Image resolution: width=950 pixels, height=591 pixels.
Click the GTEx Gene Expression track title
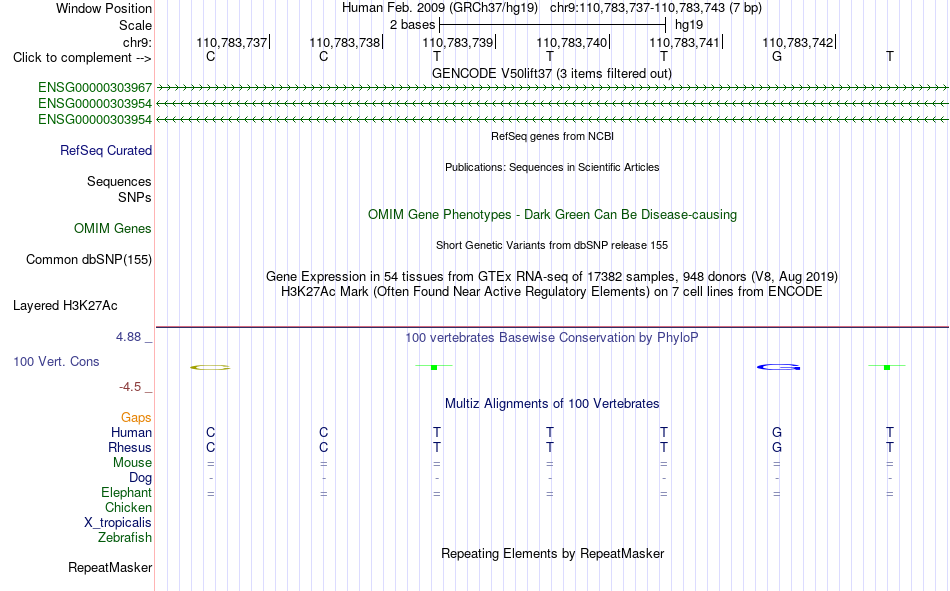[552, 276]
